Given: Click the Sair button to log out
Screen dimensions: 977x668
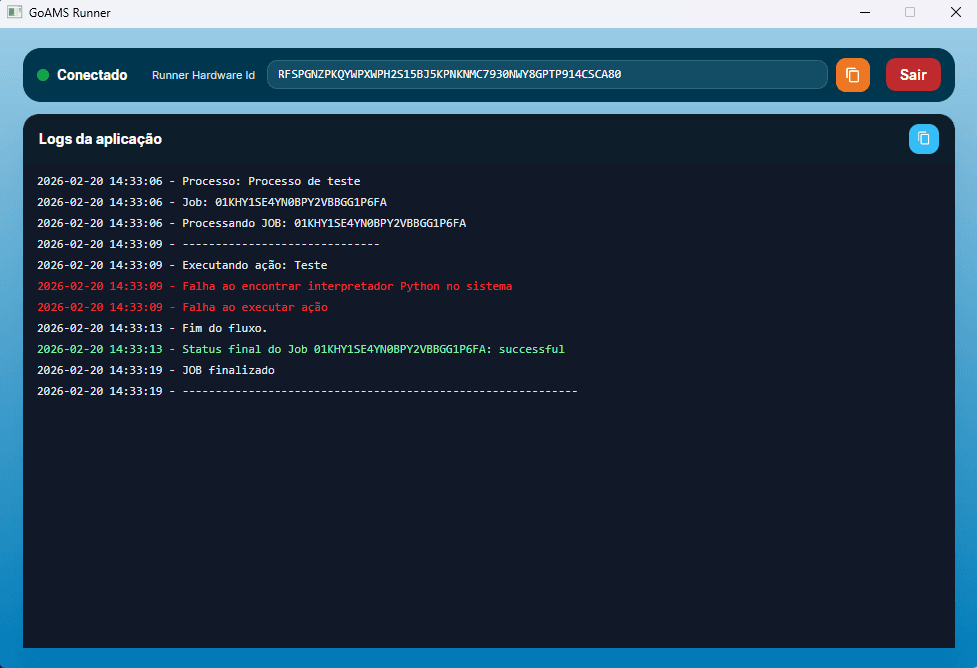Looking at the screenshot, I should coord(913,75).
